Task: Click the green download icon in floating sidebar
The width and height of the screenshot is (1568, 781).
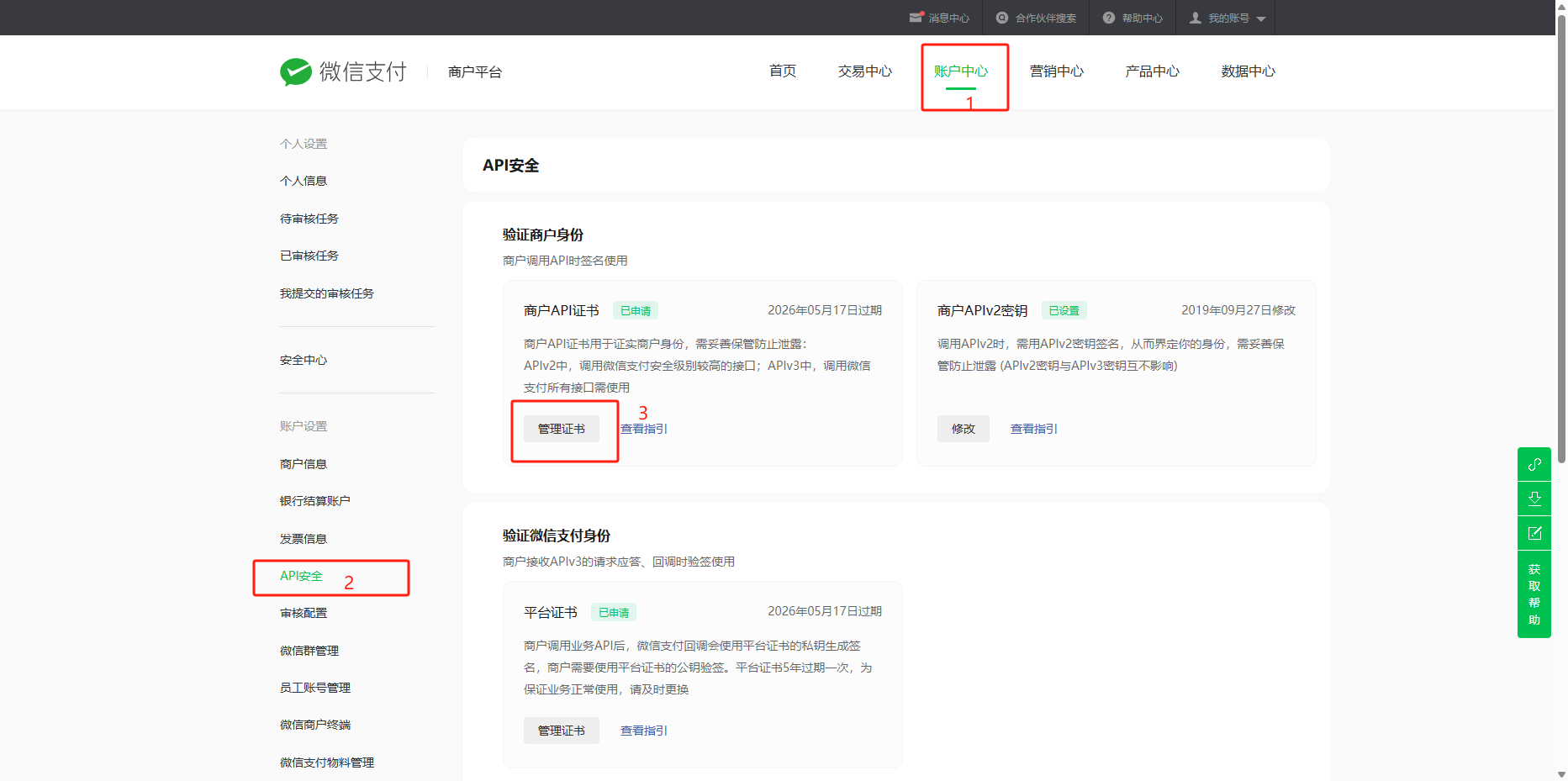Action: click(x=1534, y=499)
